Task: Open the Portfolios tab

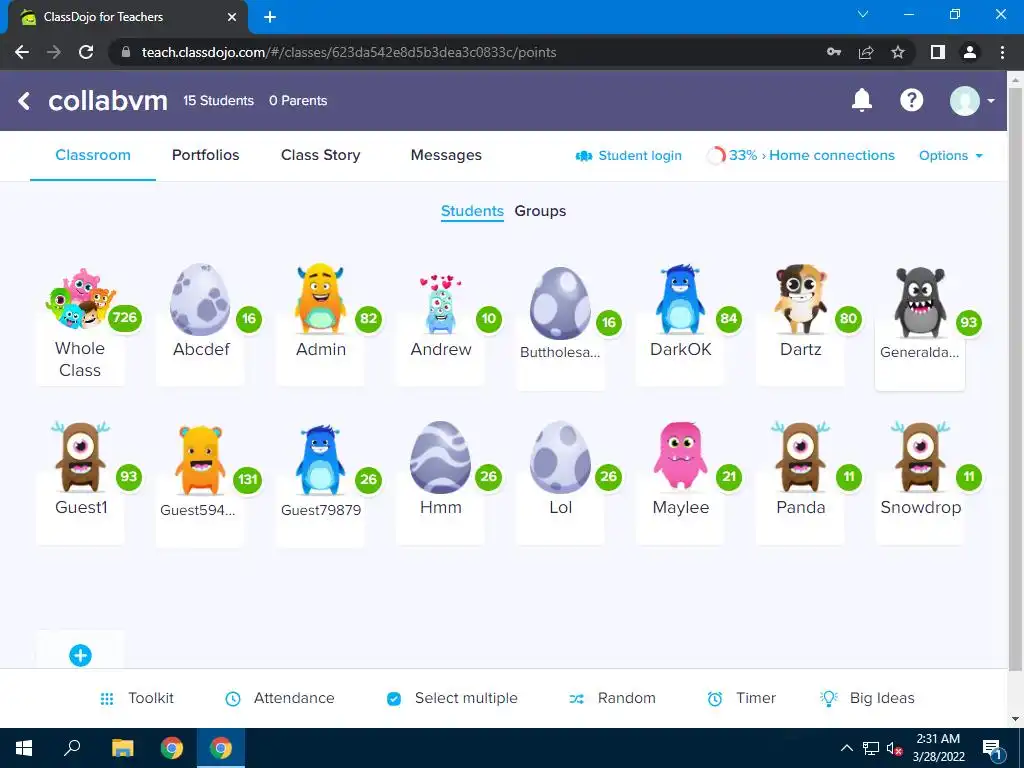Action: click(206, 155)
